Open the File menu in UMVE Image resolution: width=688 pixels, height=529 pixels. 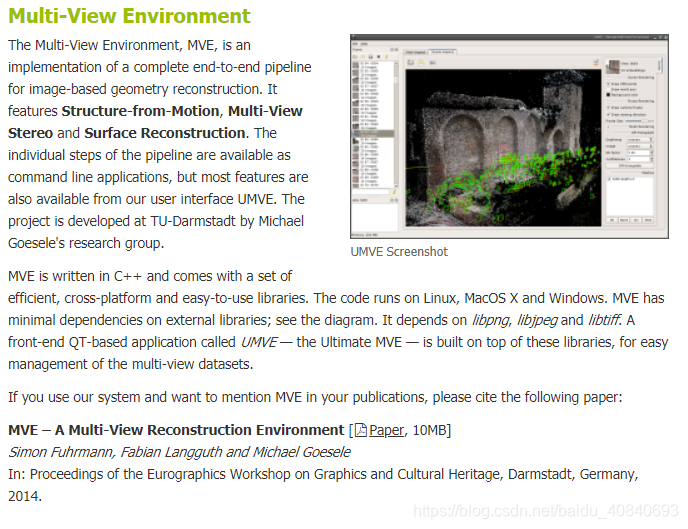pos(357,44)
